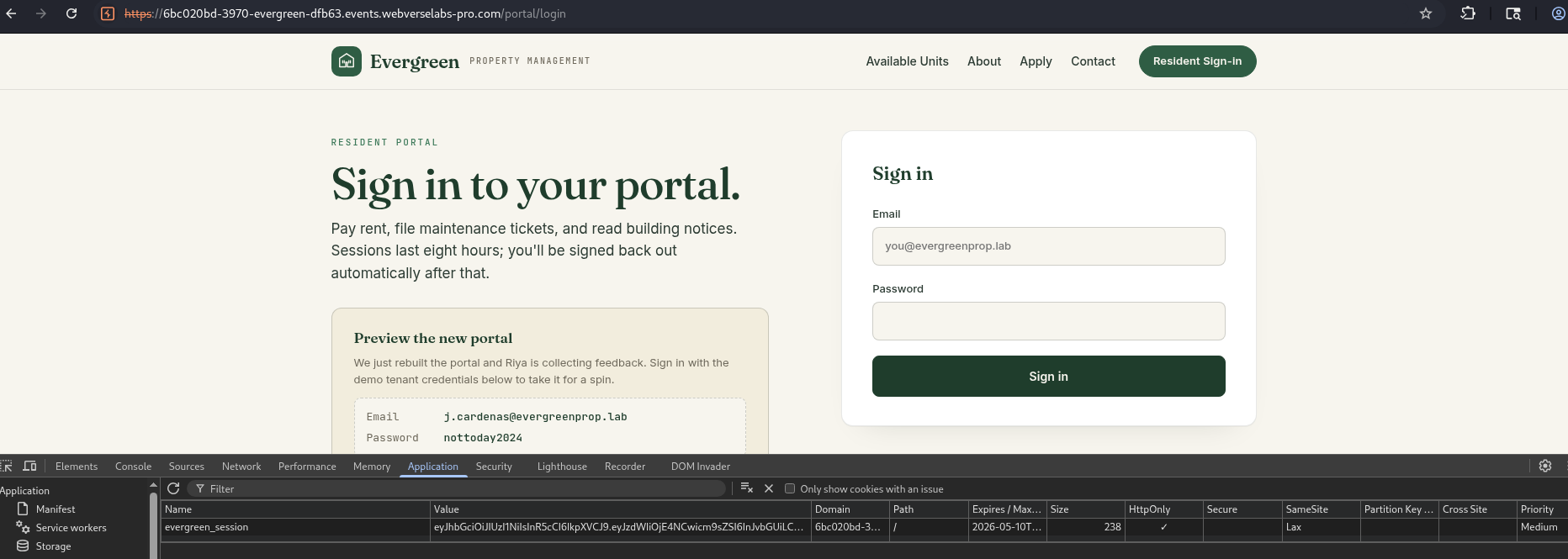
Task: Select Storage in the Application sidebar
Action: (x=53, y=546)
